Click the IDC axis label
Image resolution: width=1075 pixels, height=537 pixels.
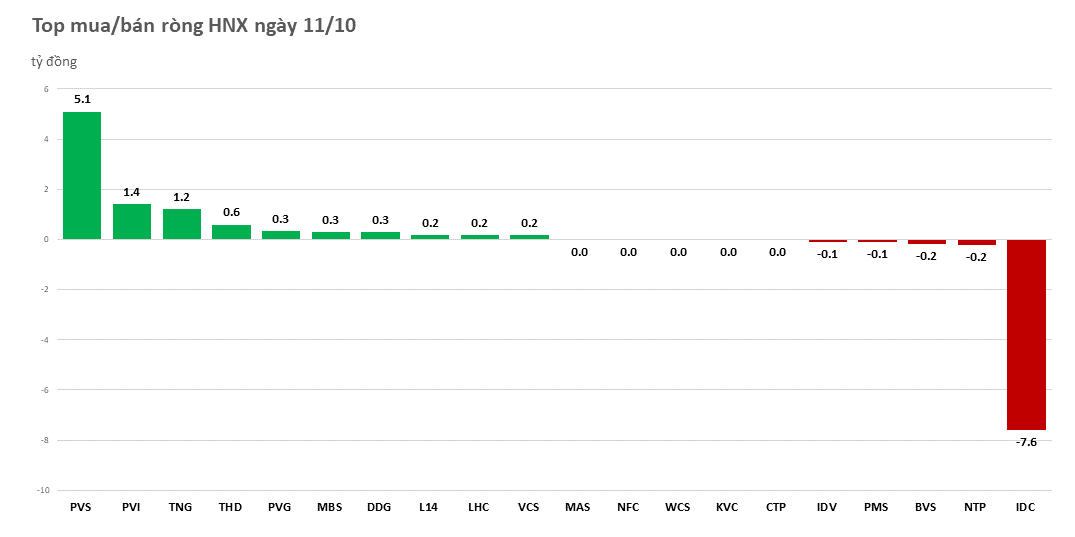1025,507
